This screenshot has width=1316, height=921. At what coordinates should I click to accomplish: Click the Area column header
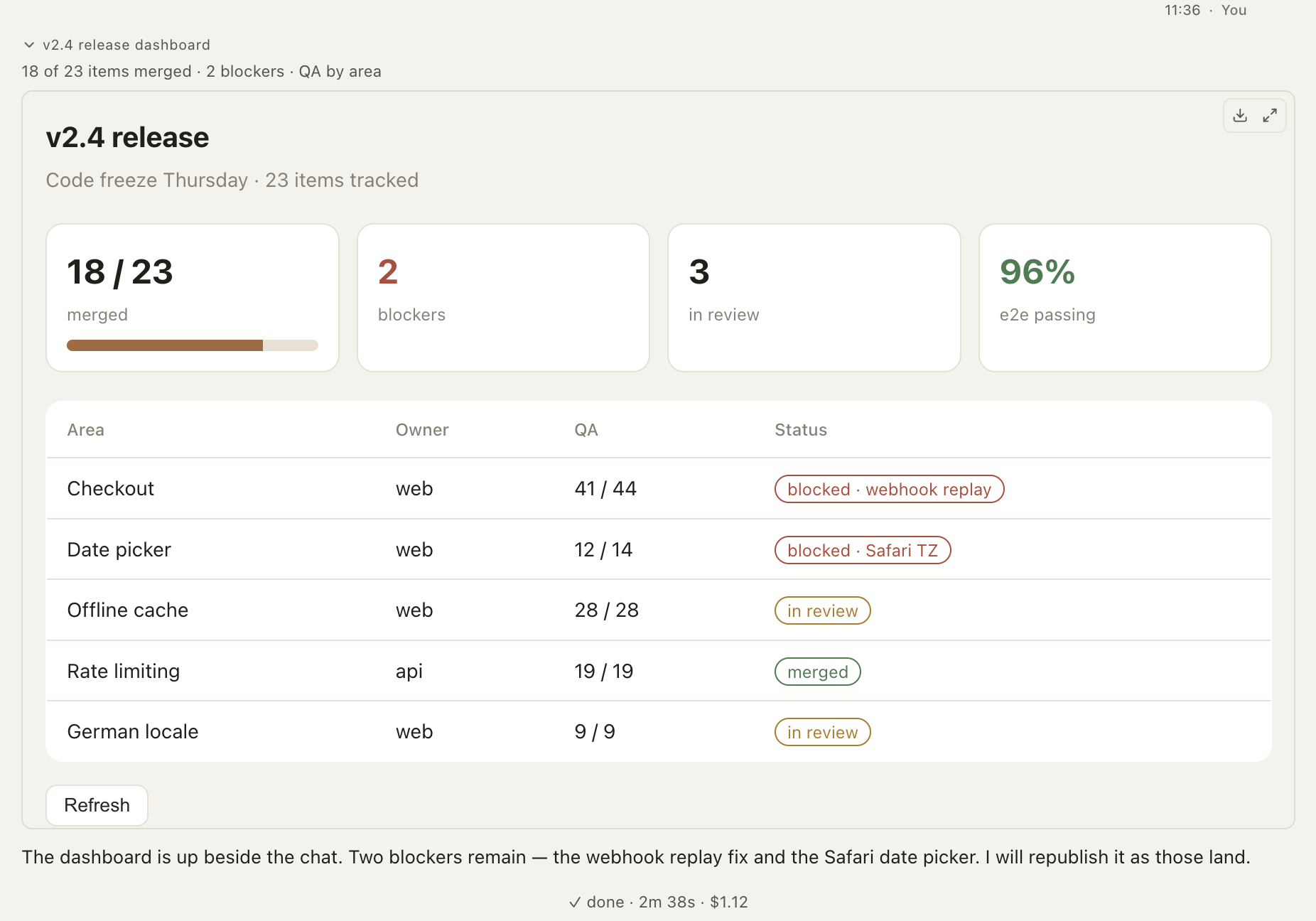coord(86,430)
